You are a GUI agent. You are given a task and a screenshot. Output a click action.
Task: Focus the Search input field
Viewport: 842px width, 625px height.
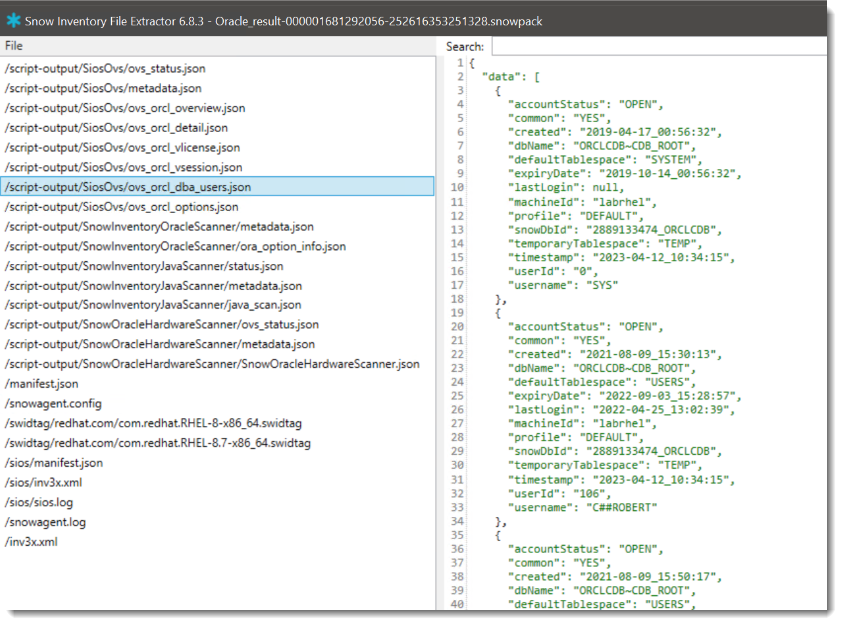pyautogui.click(x=659, y=46)
